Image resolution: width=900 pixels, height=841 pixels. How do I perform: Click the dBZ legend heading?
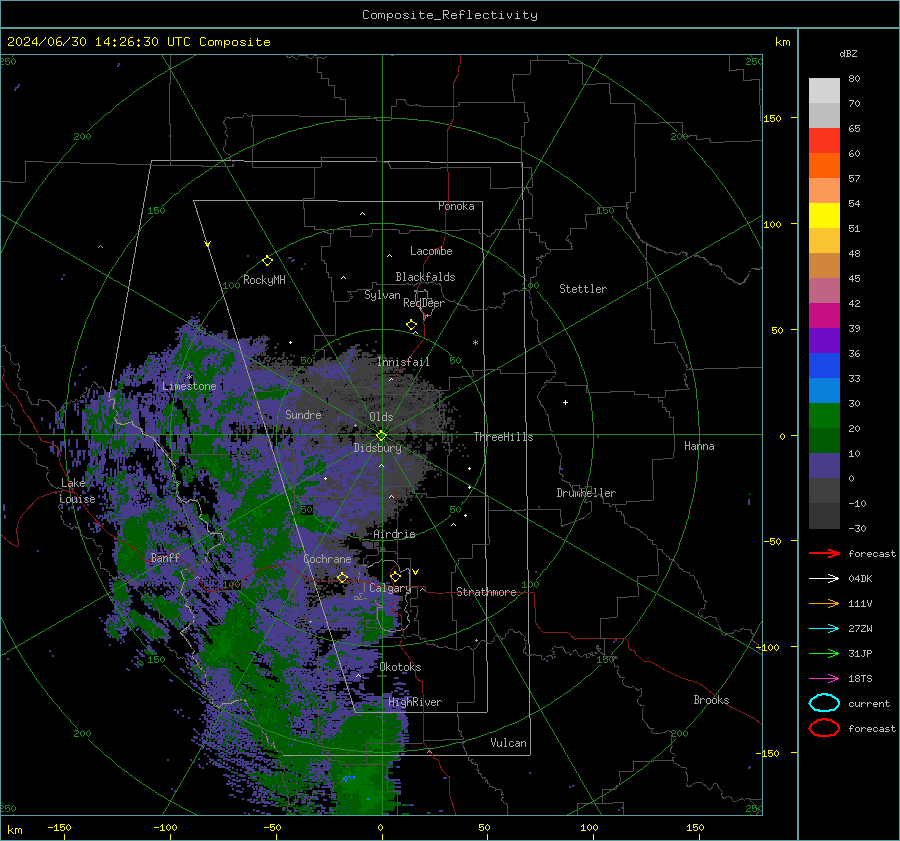pyautogui.click(x=848, y=53)
